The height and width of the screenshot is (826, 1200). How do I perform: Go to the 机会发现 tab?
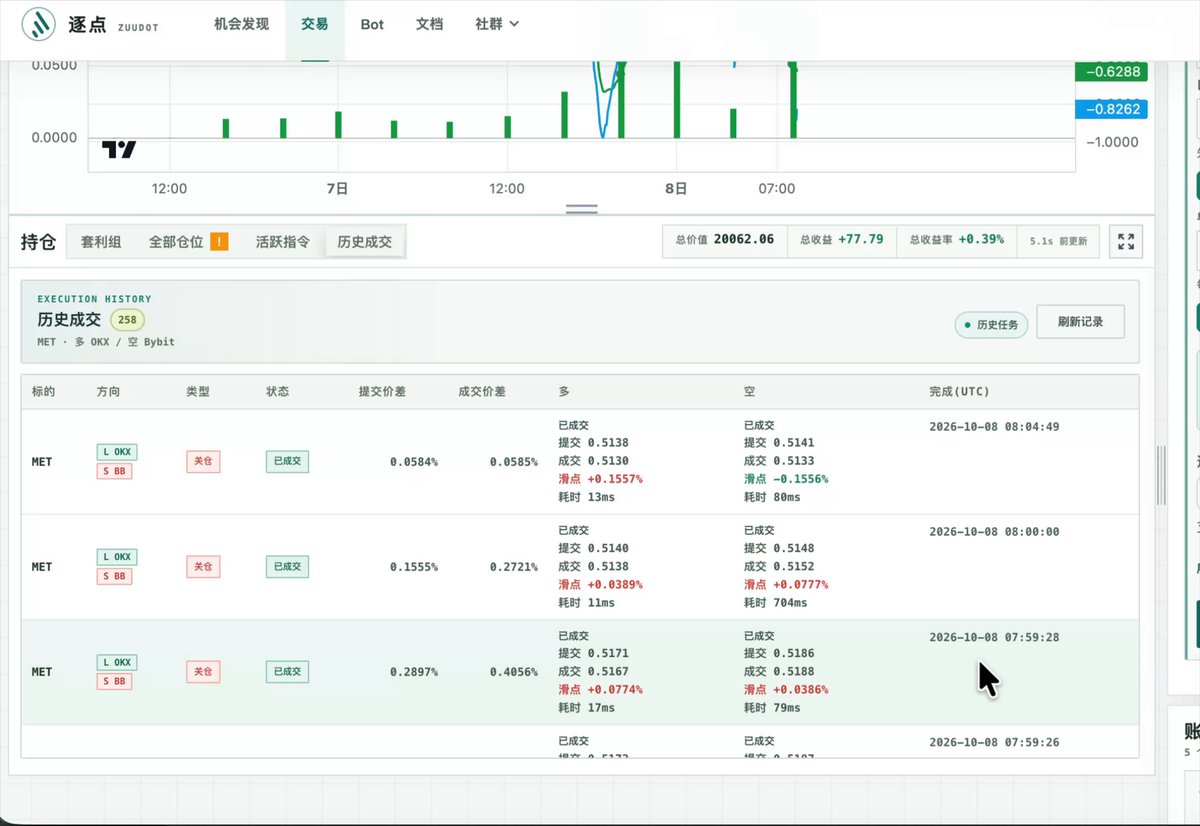[x=241, y=24]
